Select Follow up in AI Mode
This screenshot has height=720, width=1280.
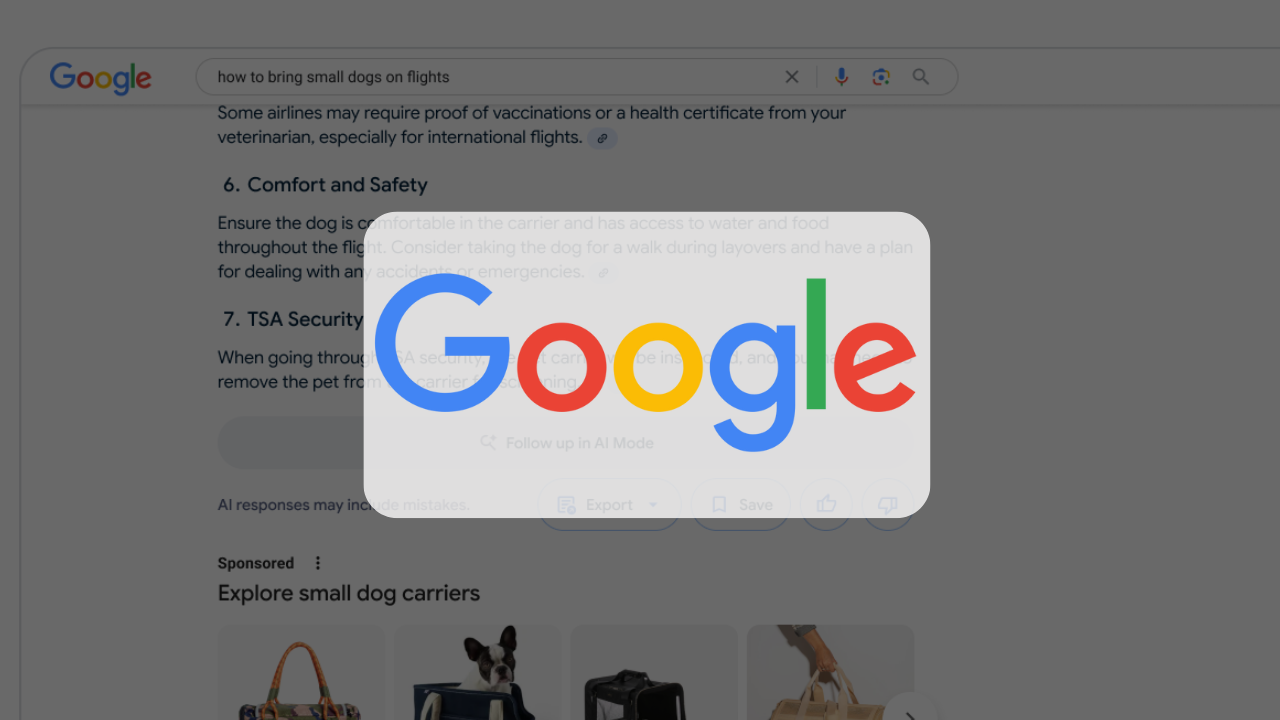(566, 443)
